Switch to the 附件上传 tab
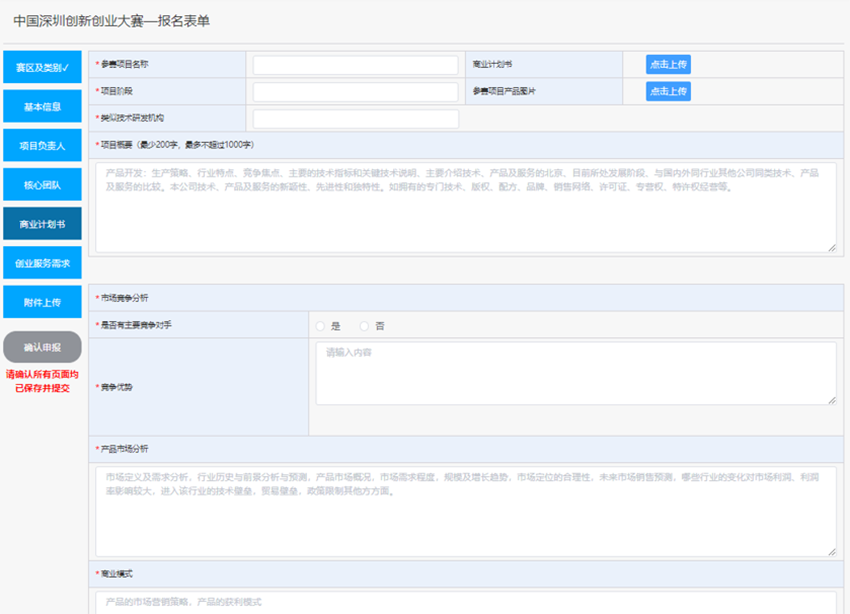This screenshot has height=614, width=850. pos(42,302)
